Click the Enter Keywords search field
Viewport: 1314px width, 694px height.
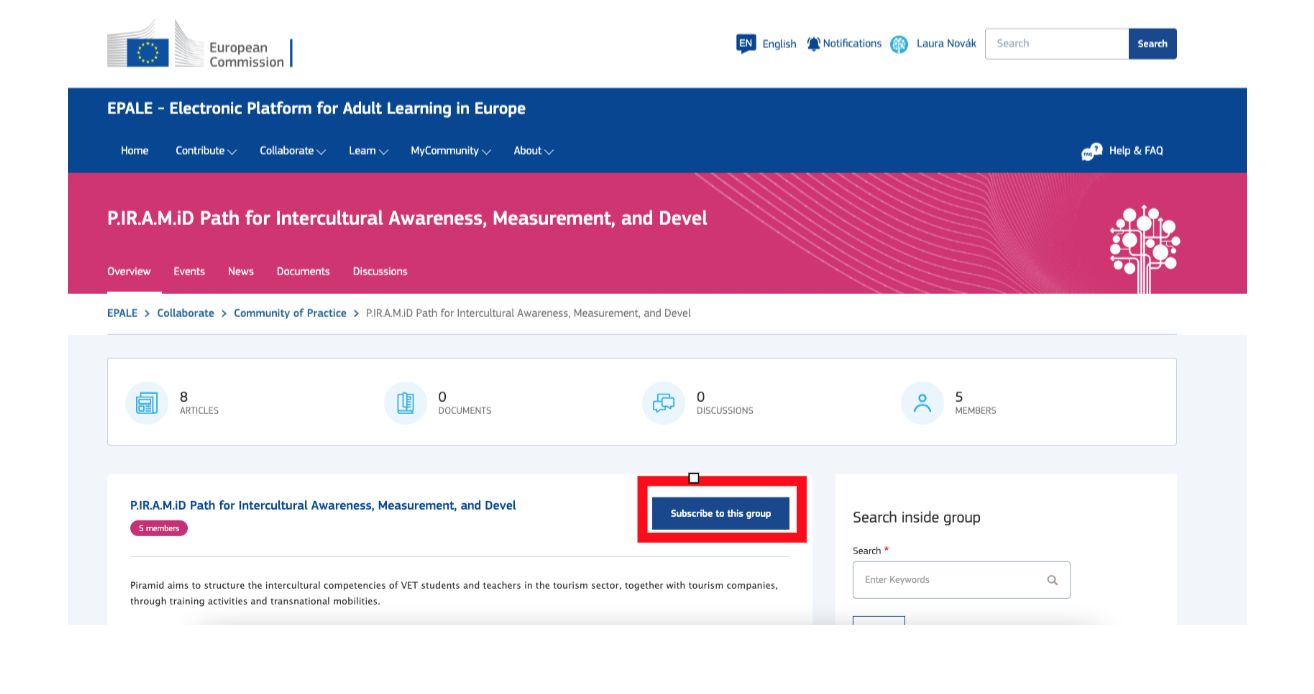coord(950,580)
